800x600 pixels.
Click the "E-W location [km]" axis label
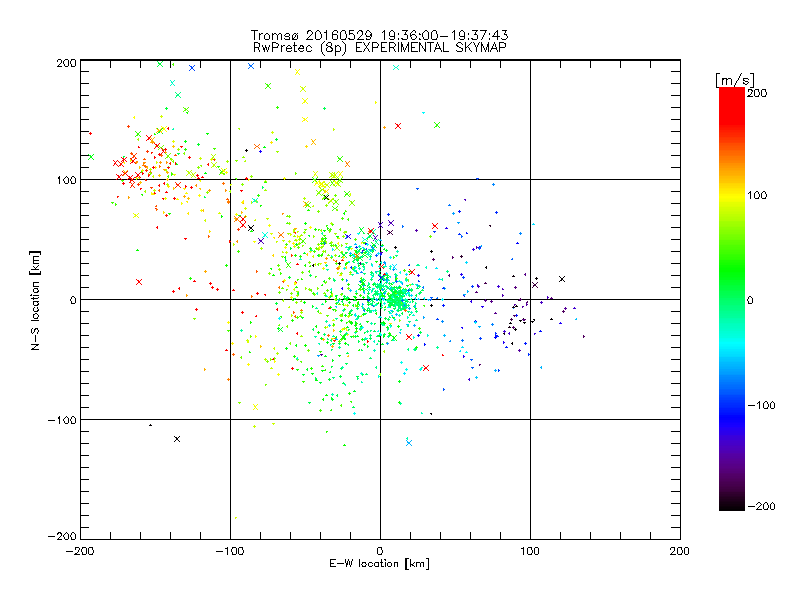(x=379, y=564)
